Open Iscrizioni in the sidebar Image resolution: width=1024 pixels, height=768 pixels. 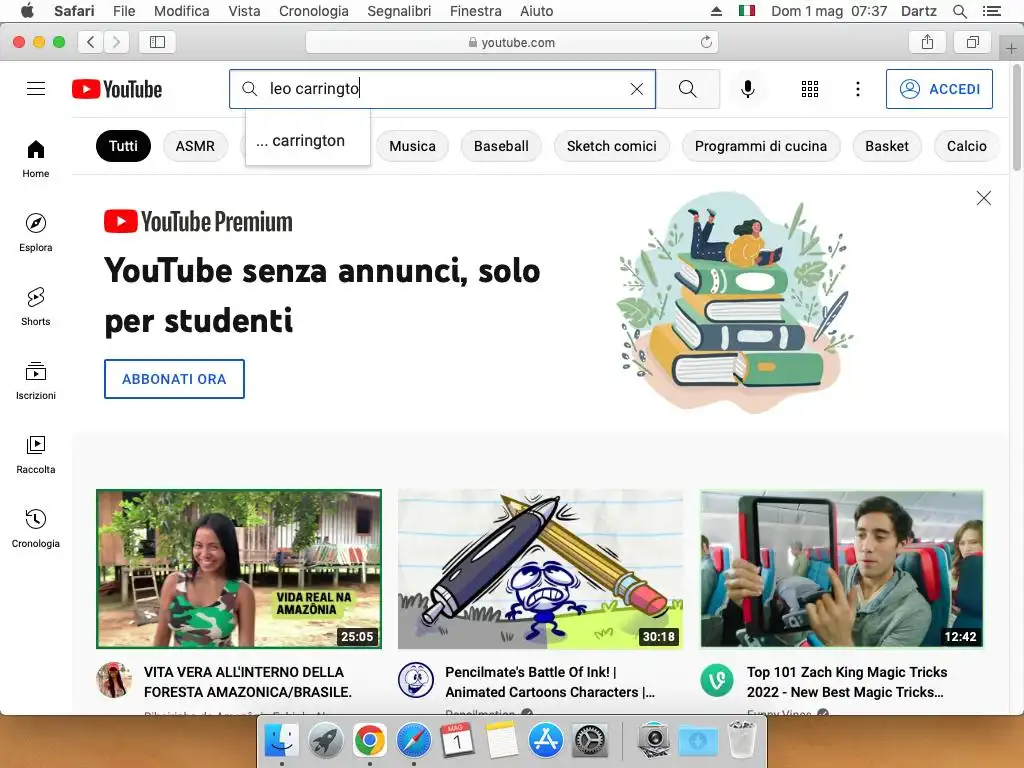click(x=36, y=380)
